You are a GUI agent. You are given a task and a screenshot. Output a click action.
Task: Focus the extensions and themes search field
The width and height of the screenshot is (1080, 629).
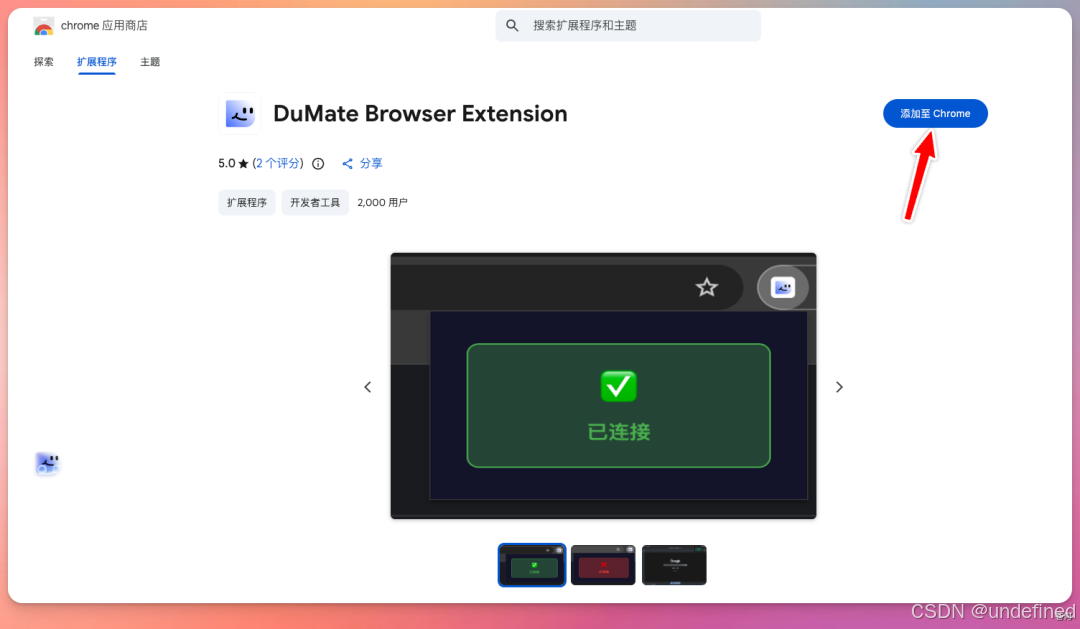pyautogui.click(x=627, y=25)
